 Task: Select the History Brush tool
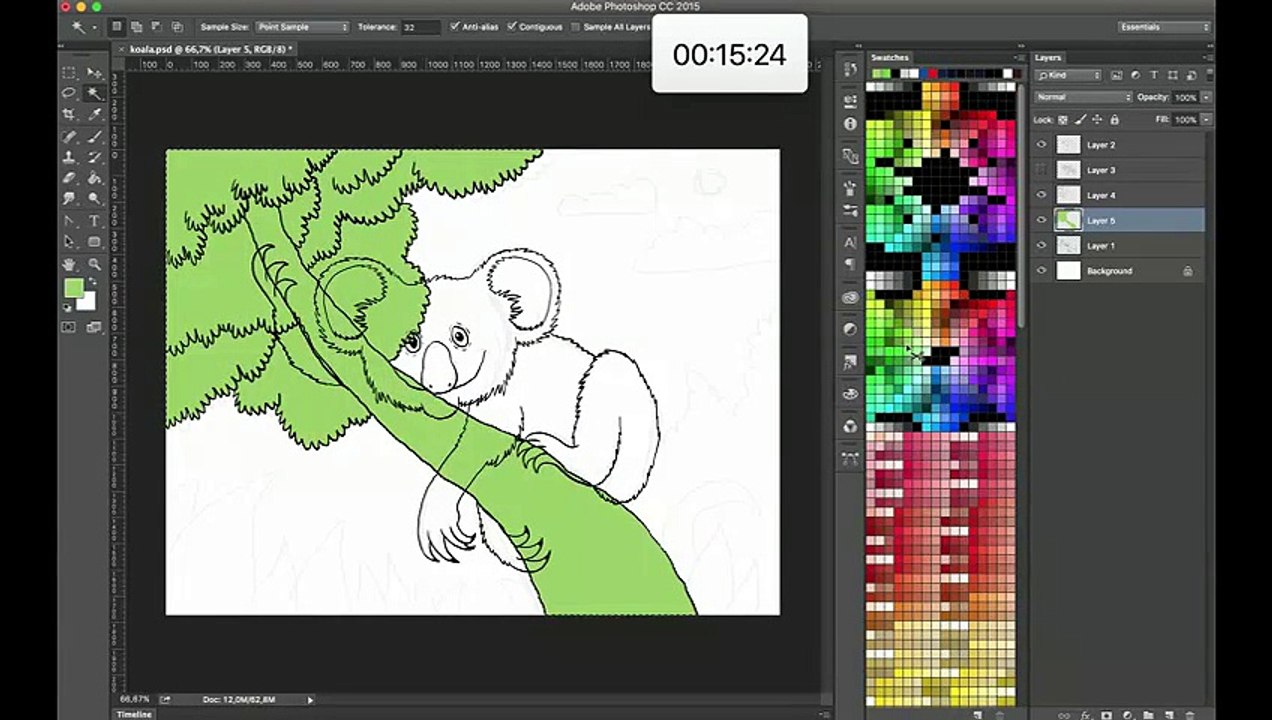[x=95, y=157]
